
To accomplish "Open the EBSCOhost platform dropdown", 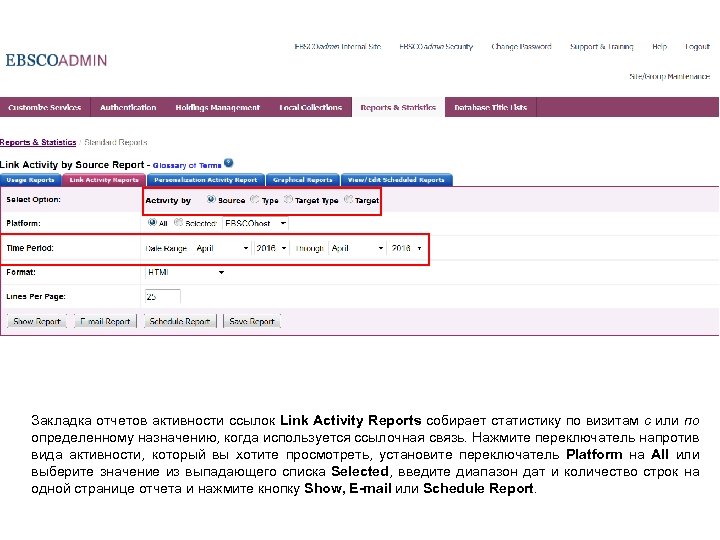I will click(255, 224).
